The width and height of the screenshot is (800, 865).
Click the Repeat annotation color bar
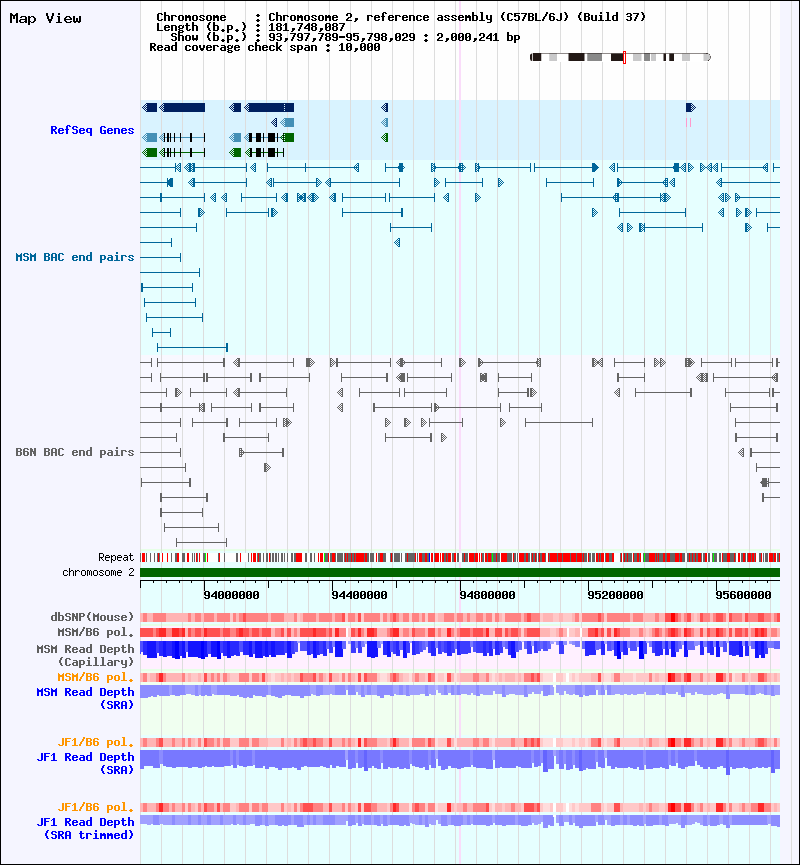coord(460,558)
